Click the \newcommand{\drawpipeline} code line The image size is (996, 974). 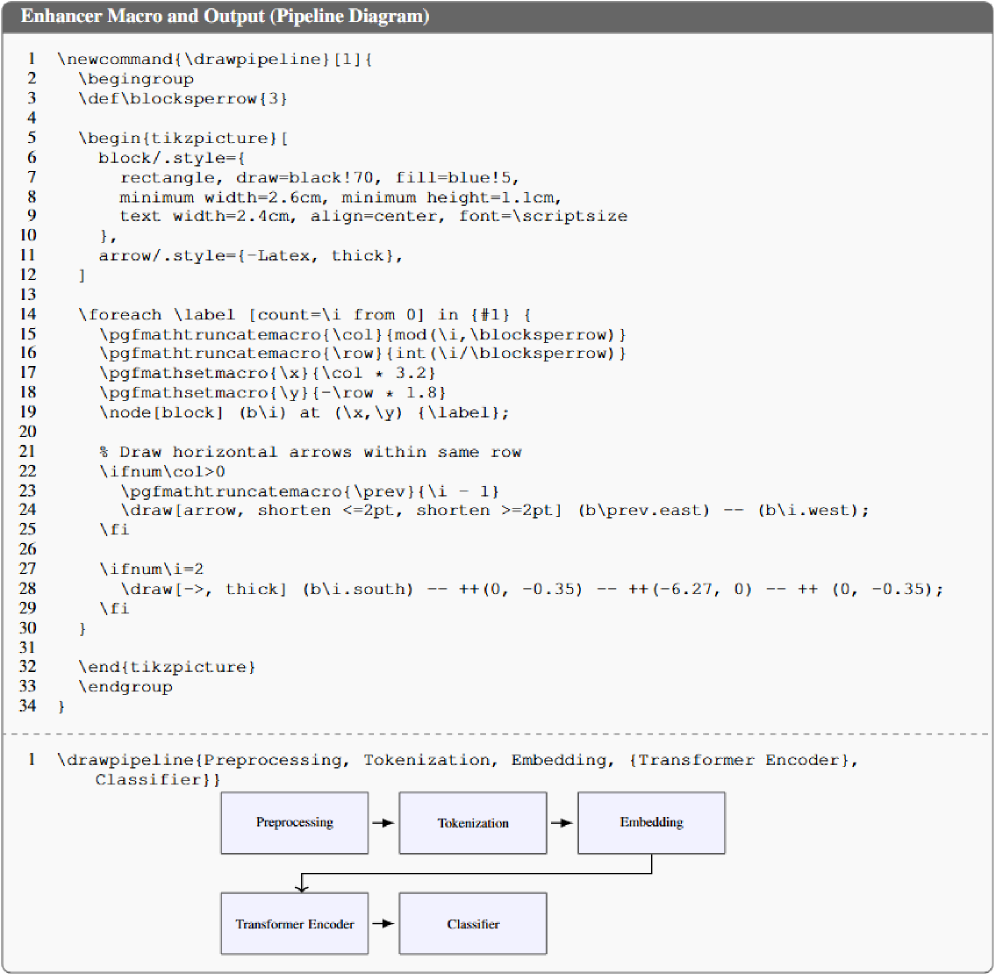[x=215, y=59]
